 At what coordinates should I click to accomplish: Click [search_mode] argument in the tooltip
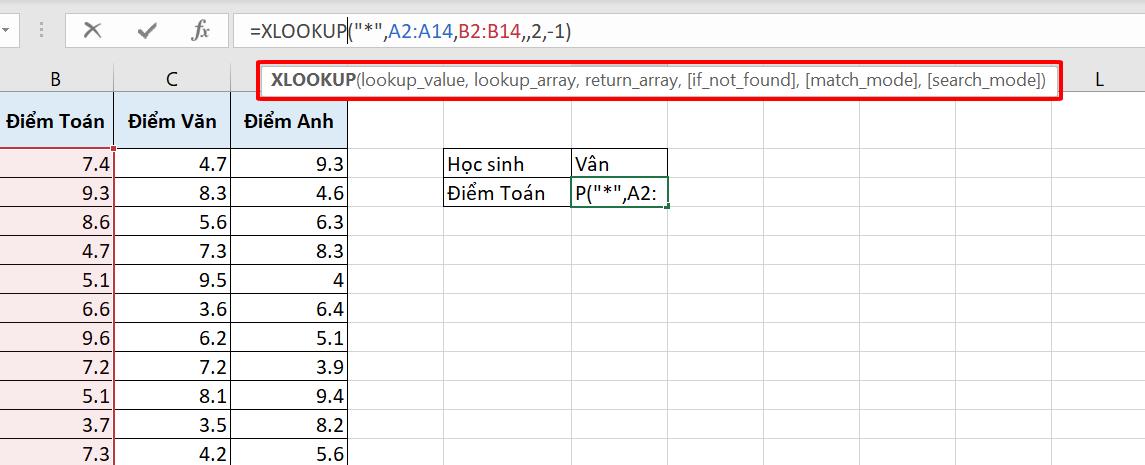[x=984, y=80]
